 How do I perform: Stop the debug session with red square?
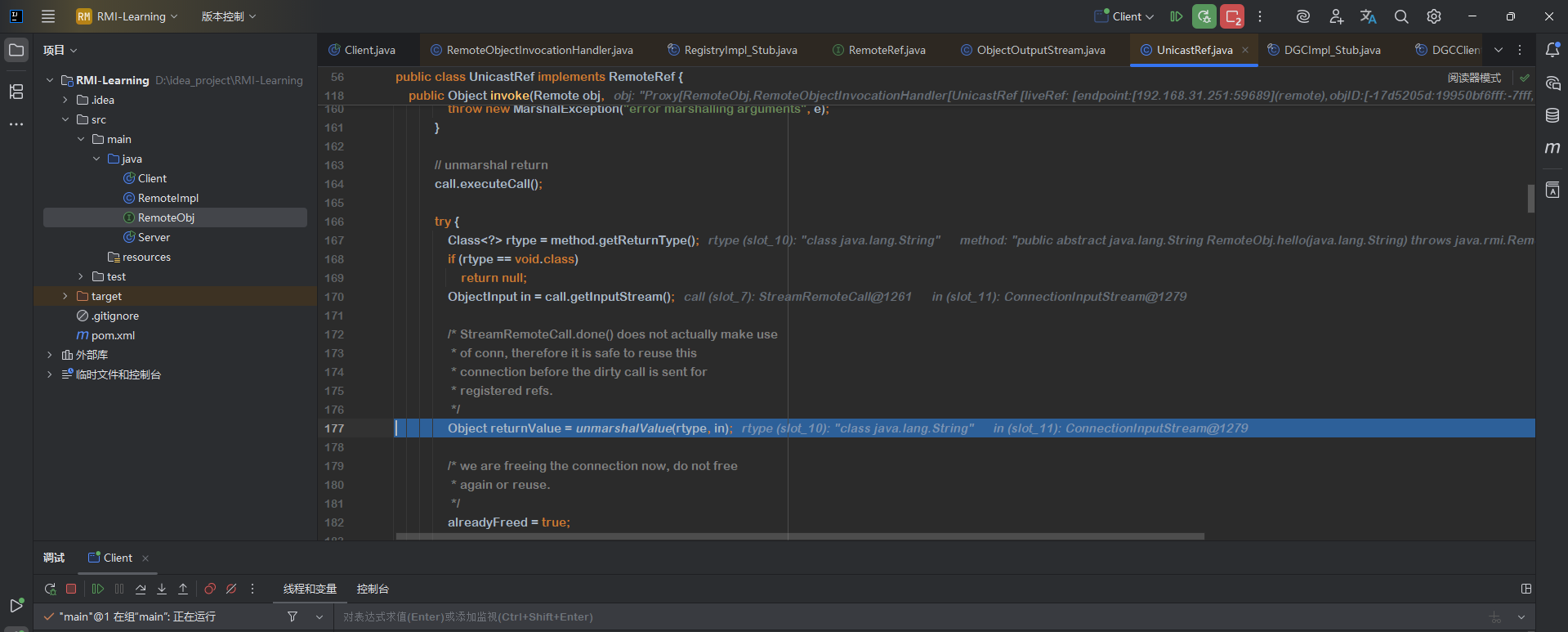click(71, 589)
